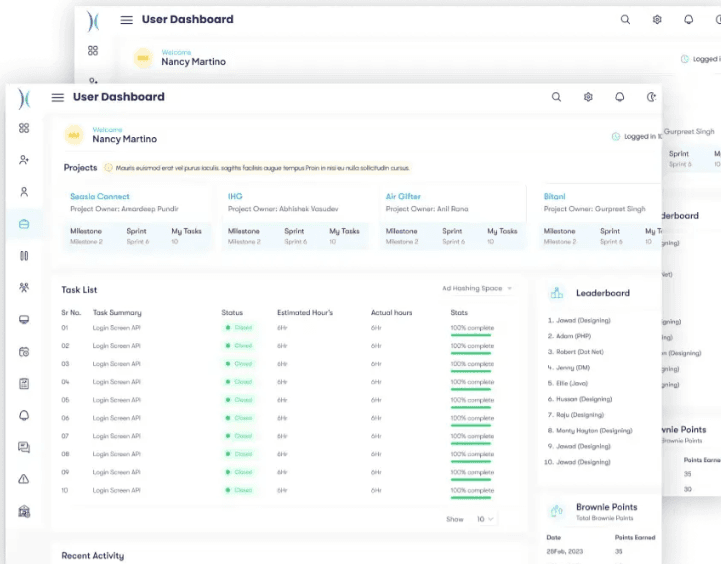The height and width of the screenshot is (564, 721).
Task: Expand the Ad Hashing Space dropdown
Action: (x=477, y=288)
